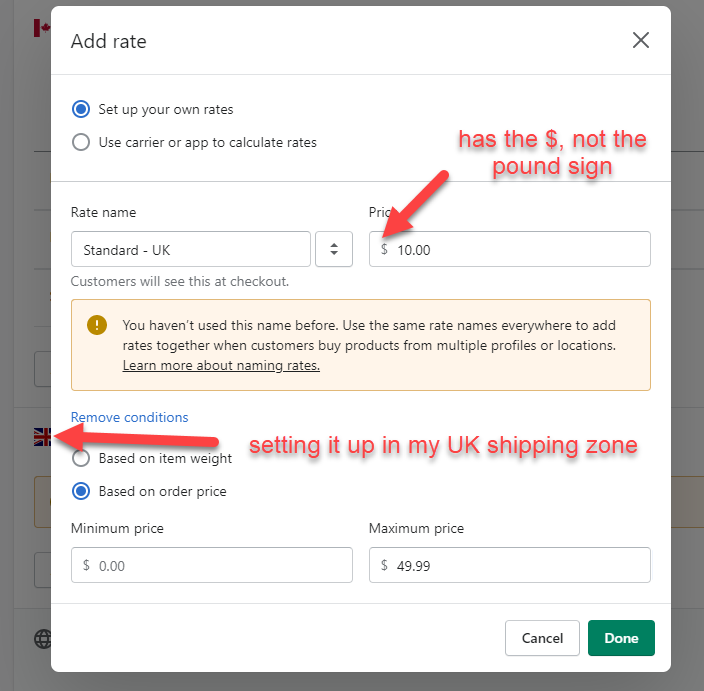This screenshot has width=704, height=691.
Task: Click the Canada flag icon
Action: [x=41, y=27]
